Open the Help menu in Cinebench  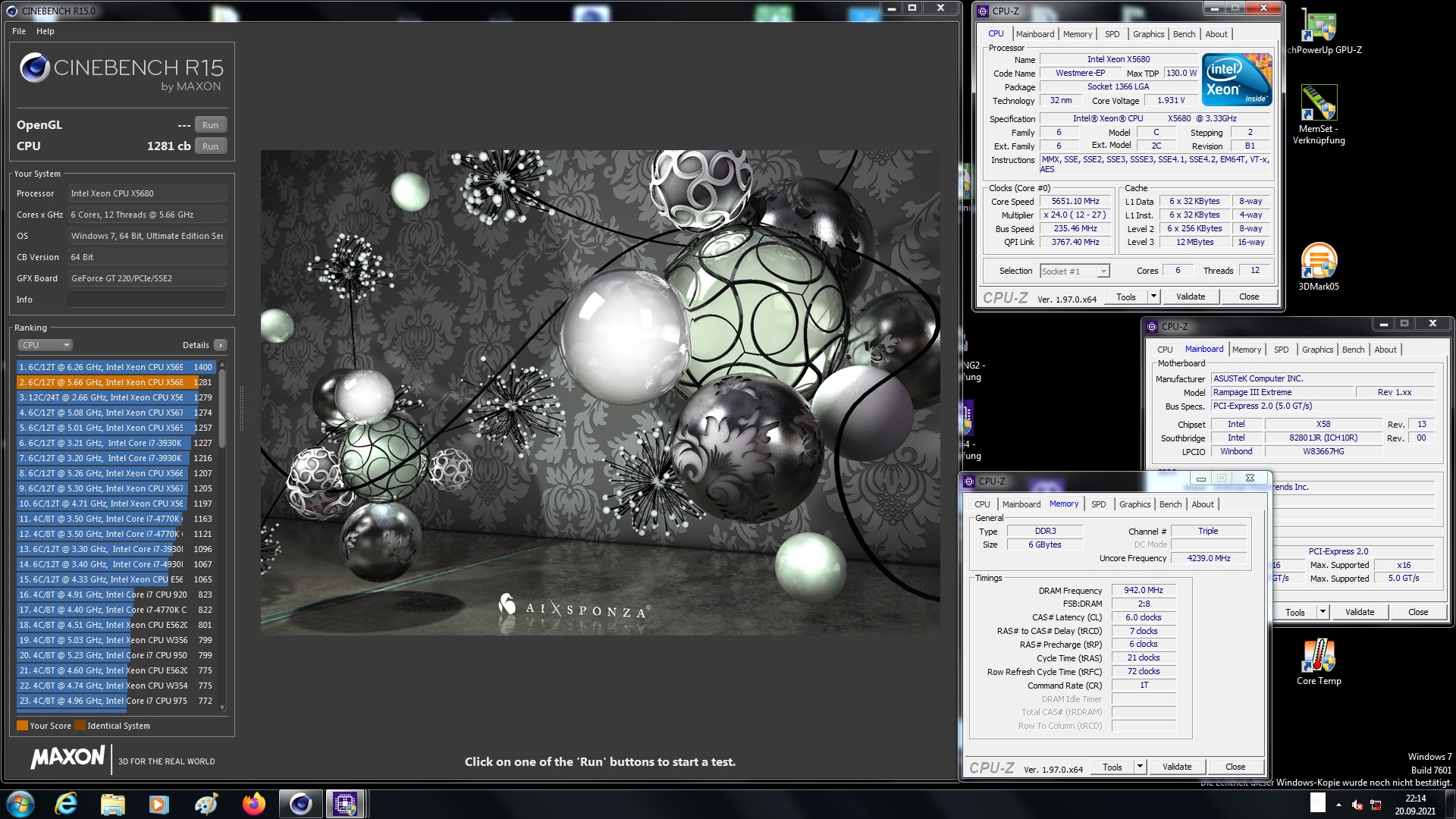click(x=45, y=31)
